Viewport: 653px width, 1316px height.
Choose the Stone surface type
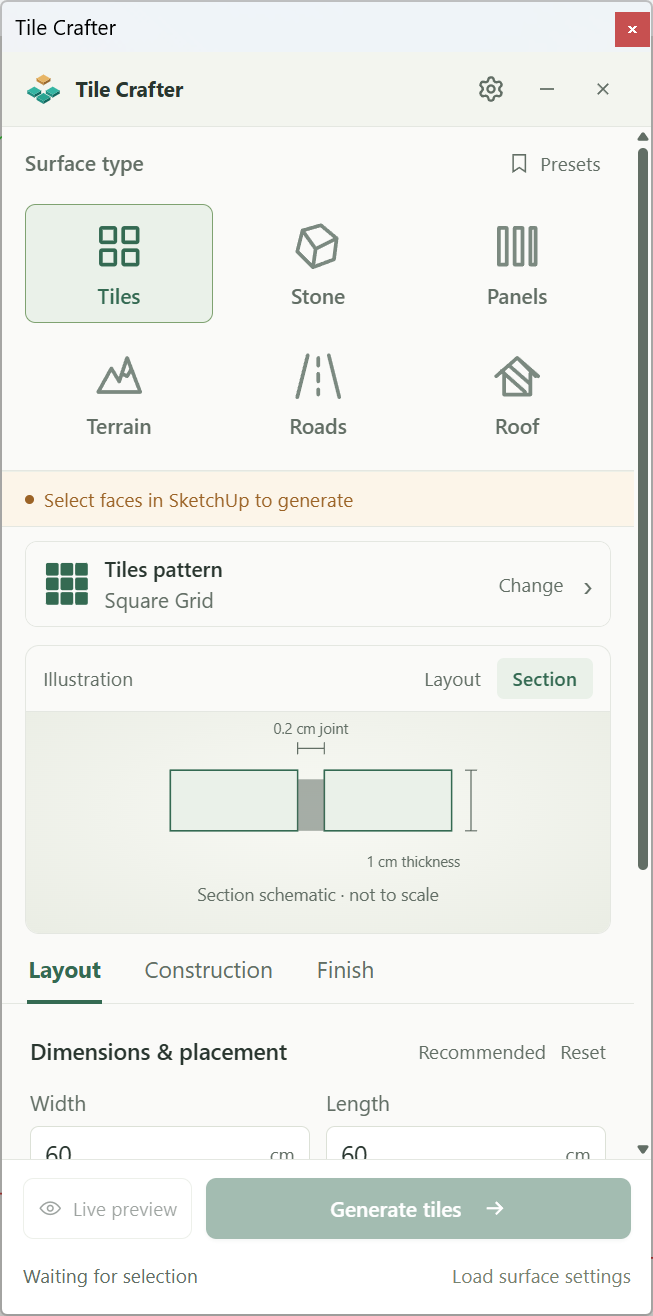318,263
